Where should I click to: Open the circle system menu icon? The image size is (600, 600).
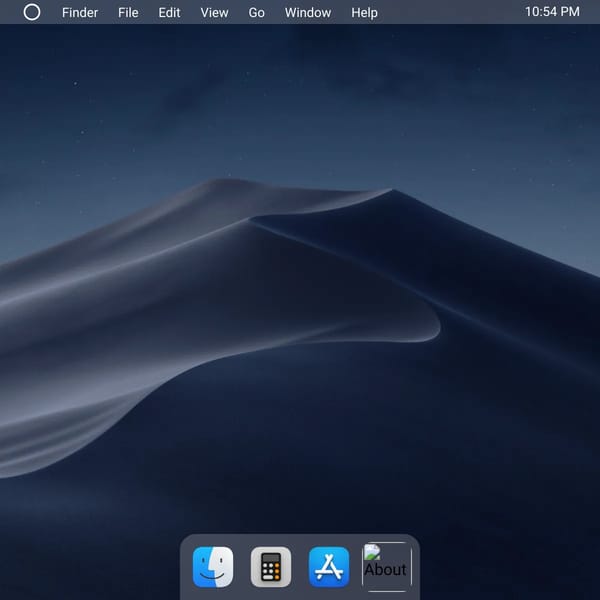pos(32,12)
